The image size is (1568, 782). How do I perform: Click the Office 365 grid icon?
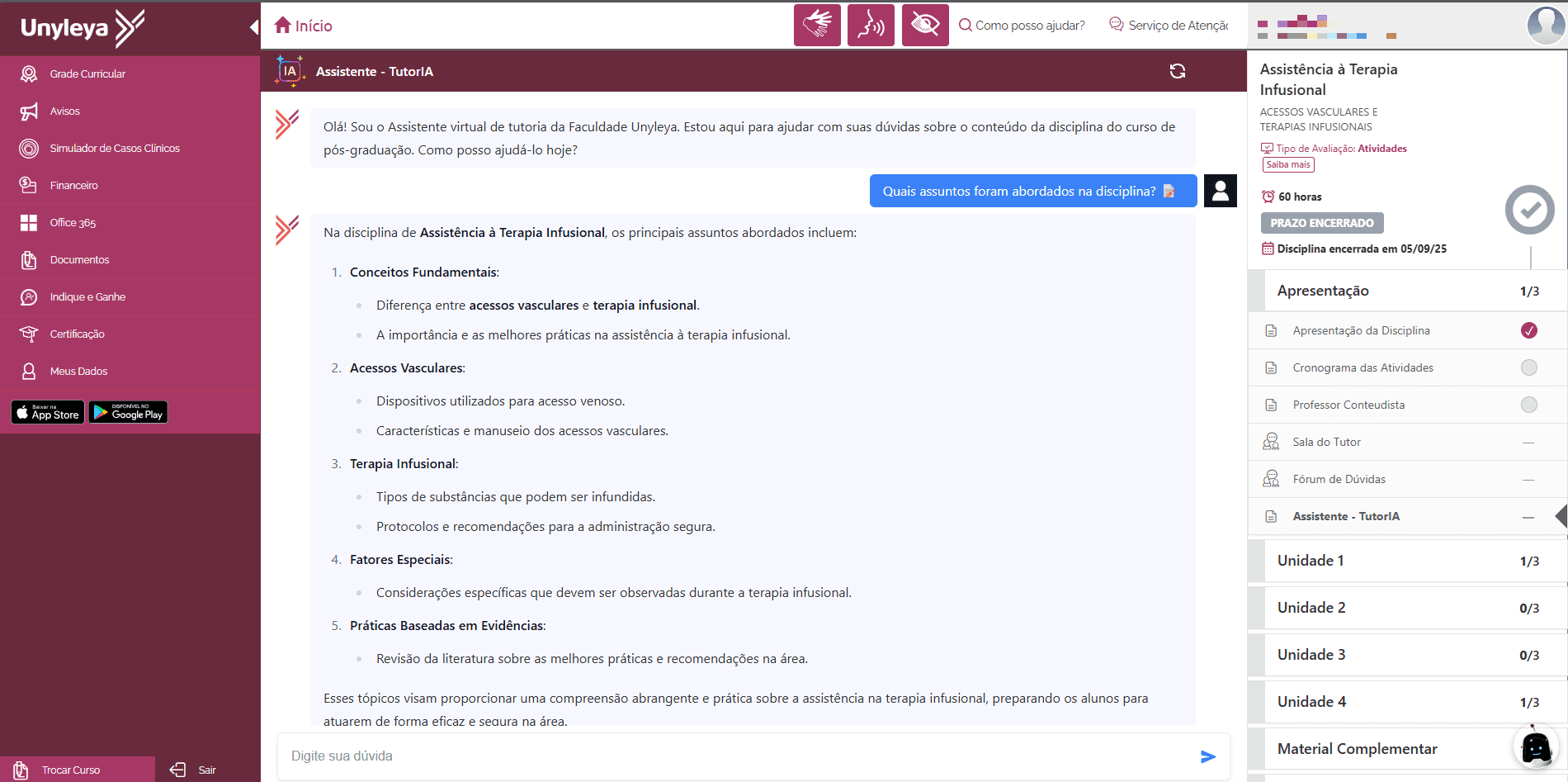click(x=29, y=223)
